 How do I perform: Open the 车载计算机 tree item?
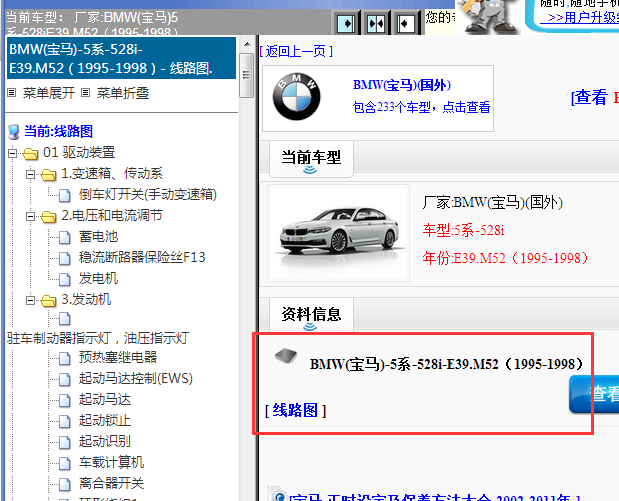point(111,462)
